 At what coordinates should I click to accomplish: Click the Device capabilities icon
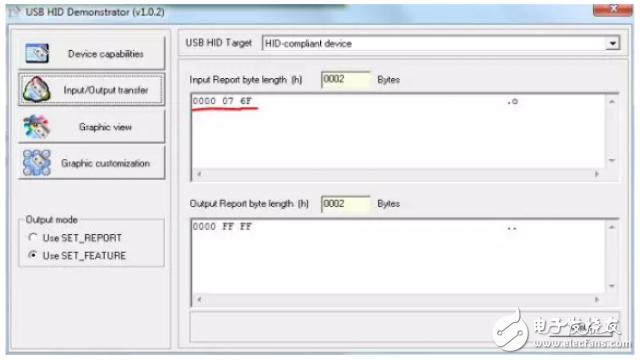coord(37,53)
